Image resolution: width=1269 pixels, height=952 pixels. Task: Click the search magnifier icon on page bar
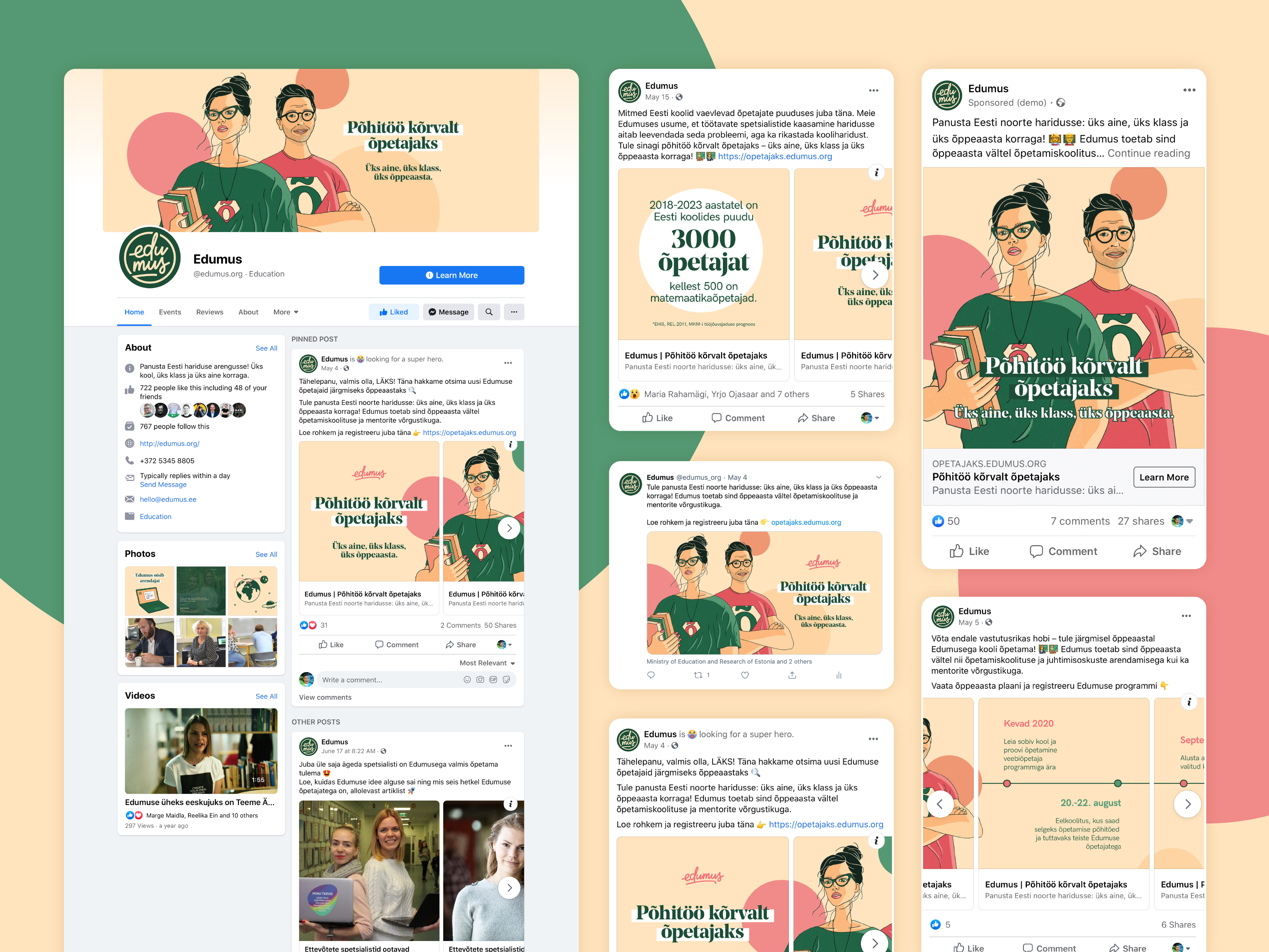[x=489, y=312]
